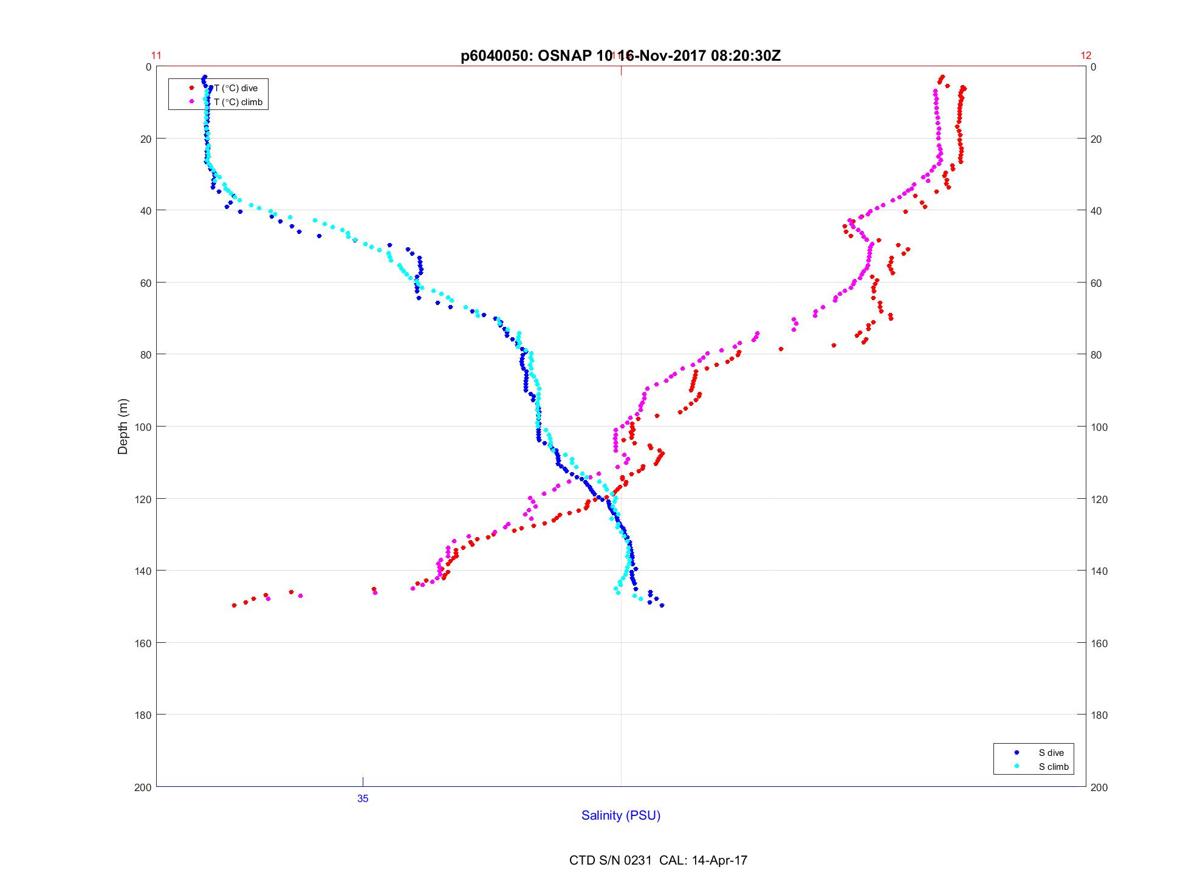Click the '160' tick on right depth axis

pos(1101,643)
